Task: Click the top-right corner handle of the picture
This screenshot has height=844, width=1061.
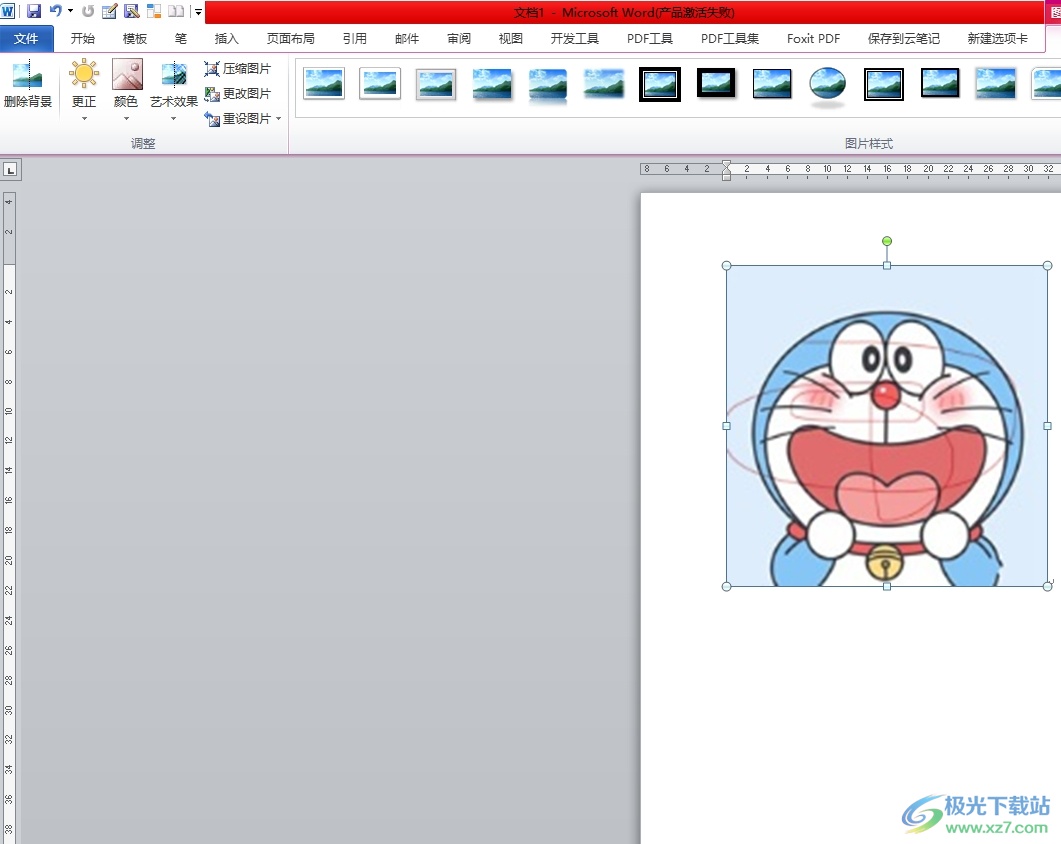Action: (x=1047, y=266)
